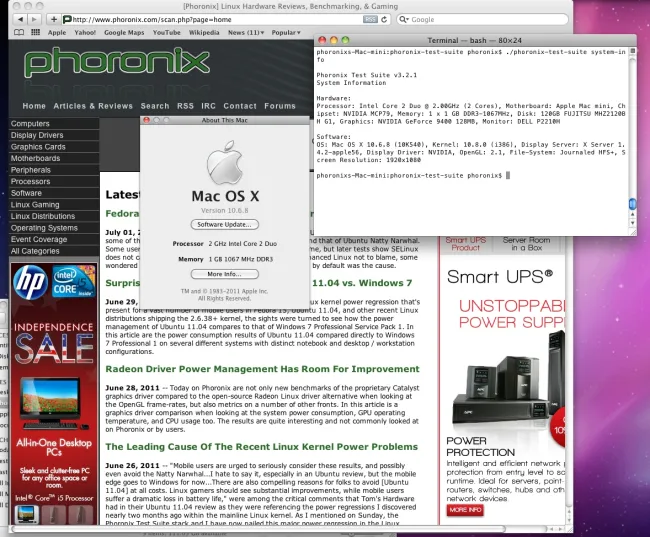Open the Contact menu item
Screen dimensions: 650x537
click(240, 106)
